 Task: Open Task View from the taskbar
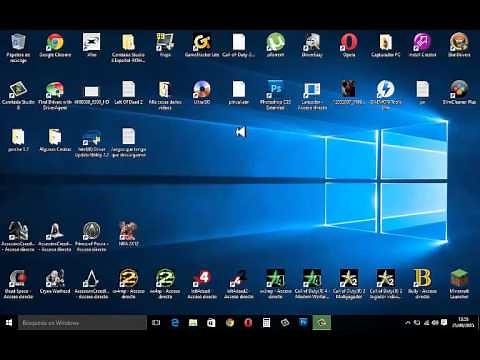(x=156, y=323)
